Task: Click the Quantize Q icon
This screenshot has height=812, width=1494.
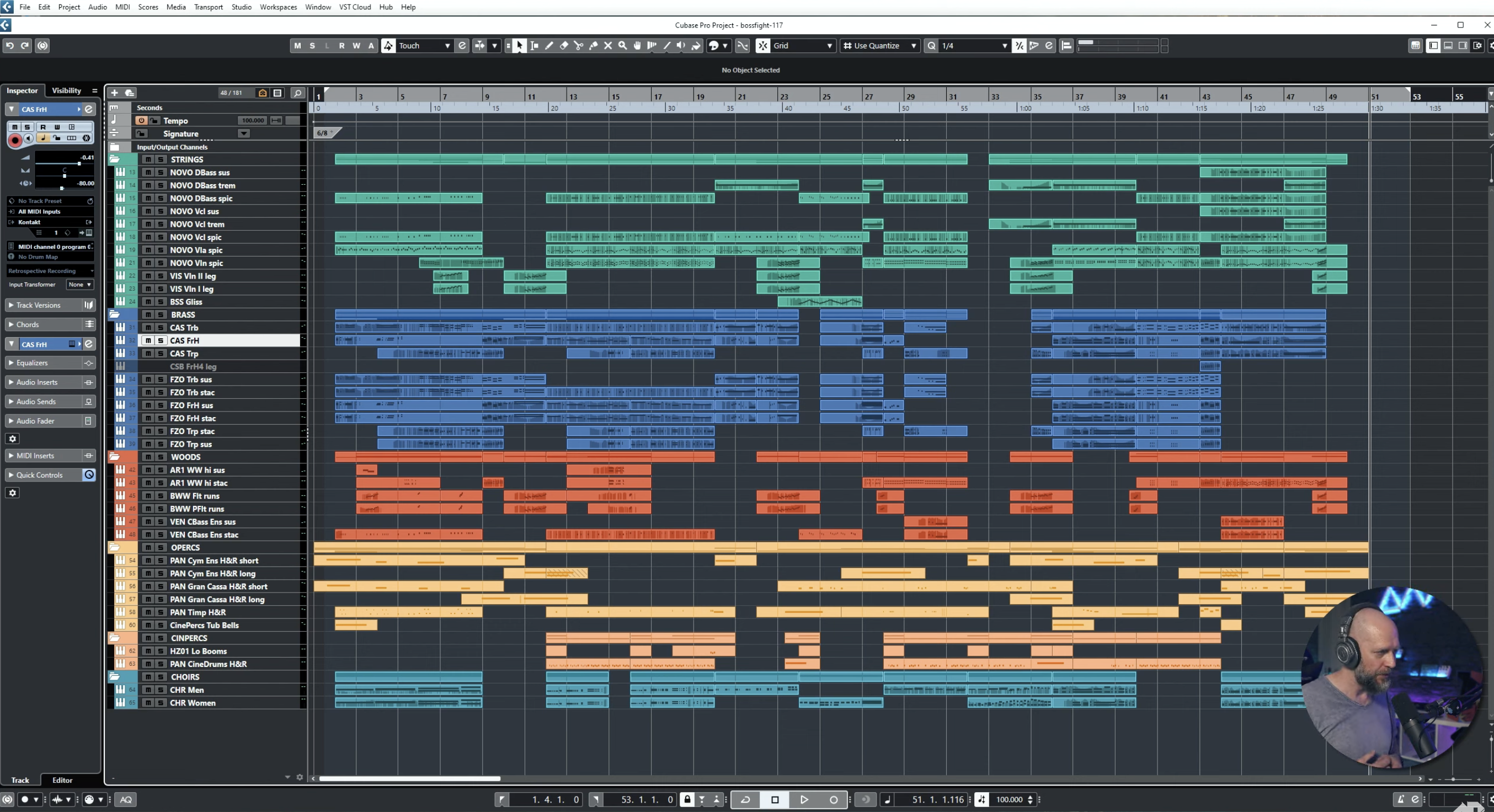Action: click(931, 45)
